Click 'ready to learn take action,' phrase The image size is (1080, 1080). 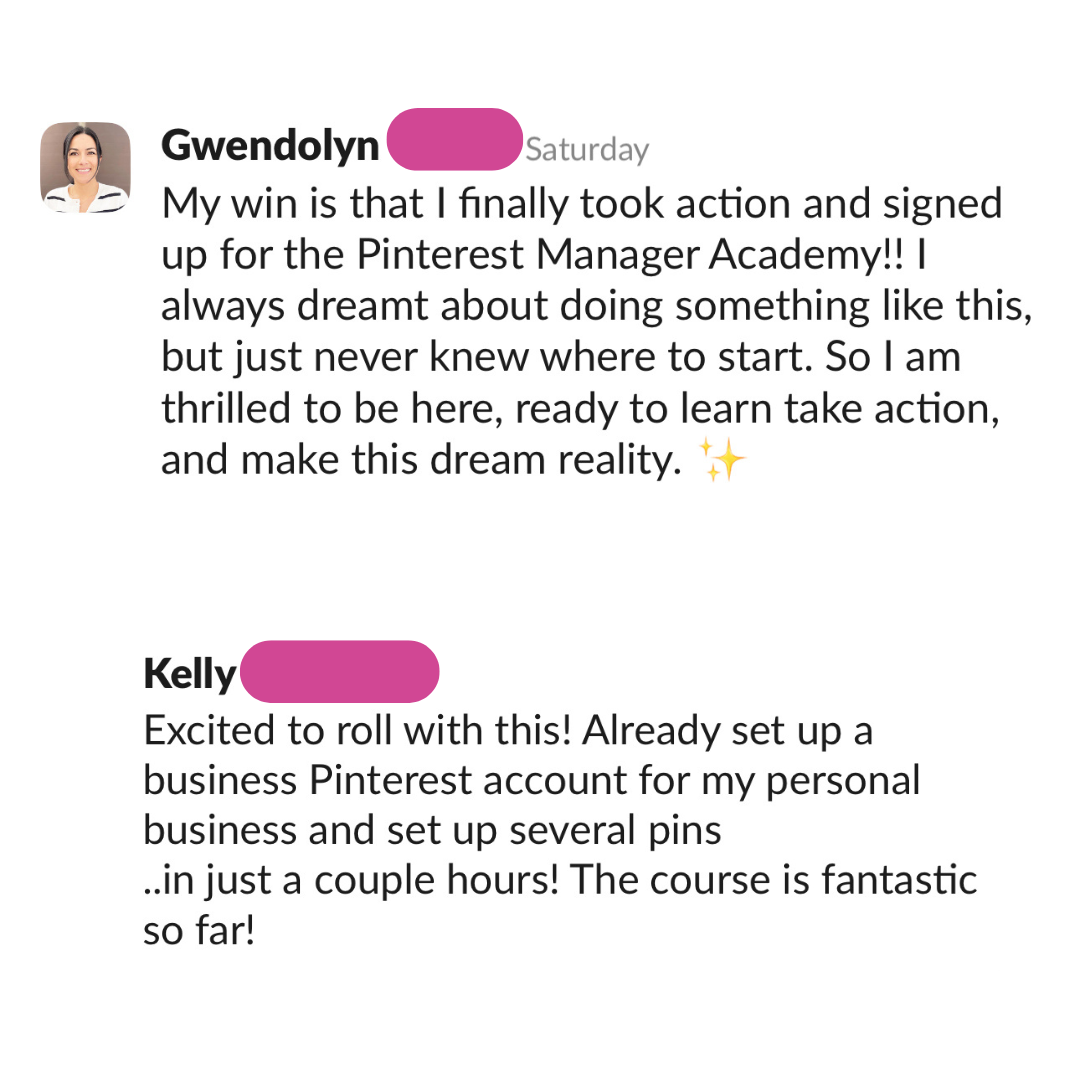click(x=757, y=408)
